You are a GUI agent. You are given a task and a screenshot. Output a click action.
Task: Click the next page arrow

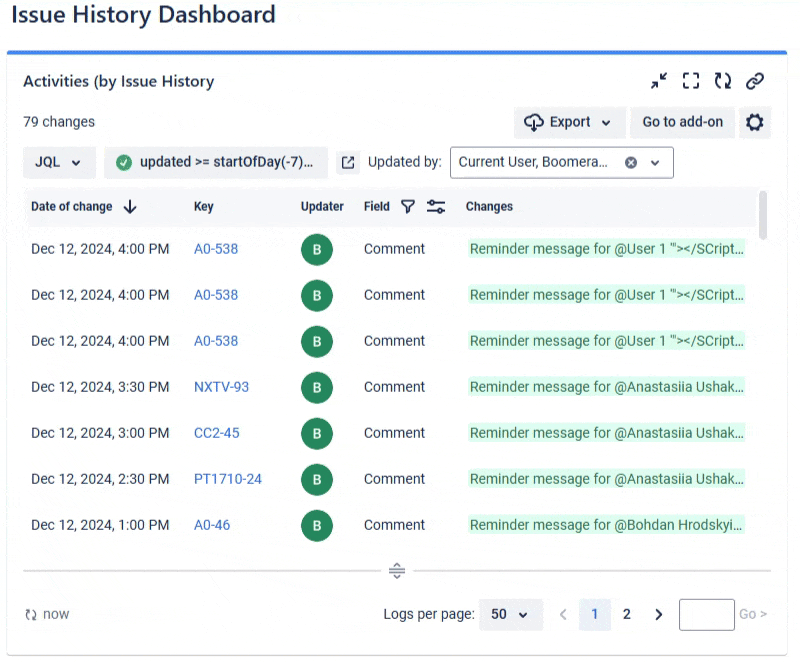[x=658, y=614]
